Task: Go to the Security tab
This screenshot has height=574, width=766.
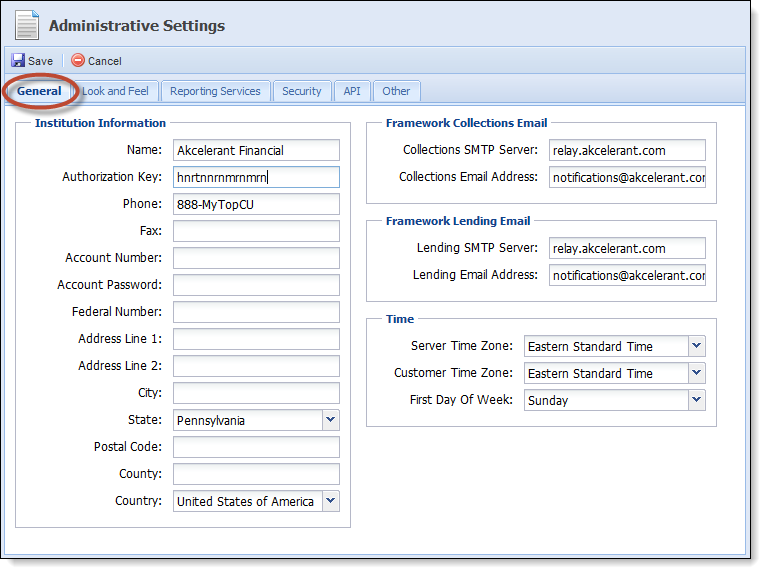Action: pos(302,91)
